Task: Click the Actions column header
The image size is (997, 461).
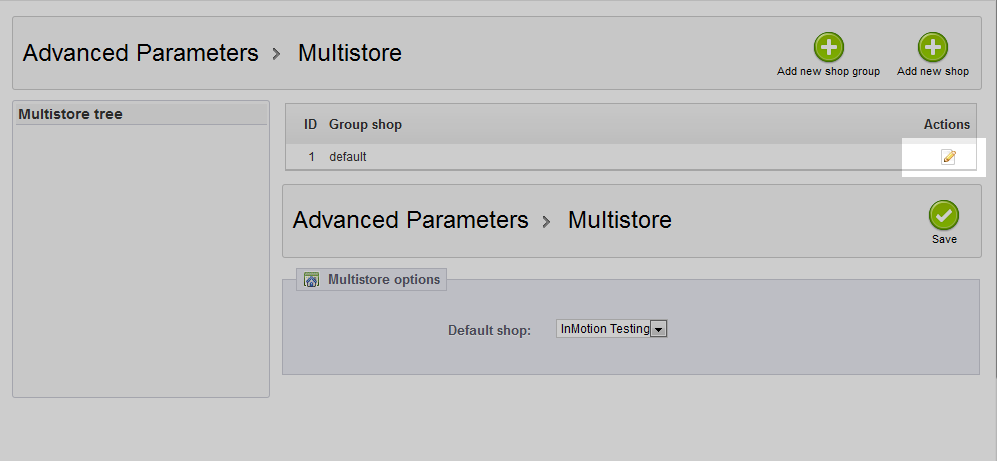Action: point(947,125)
